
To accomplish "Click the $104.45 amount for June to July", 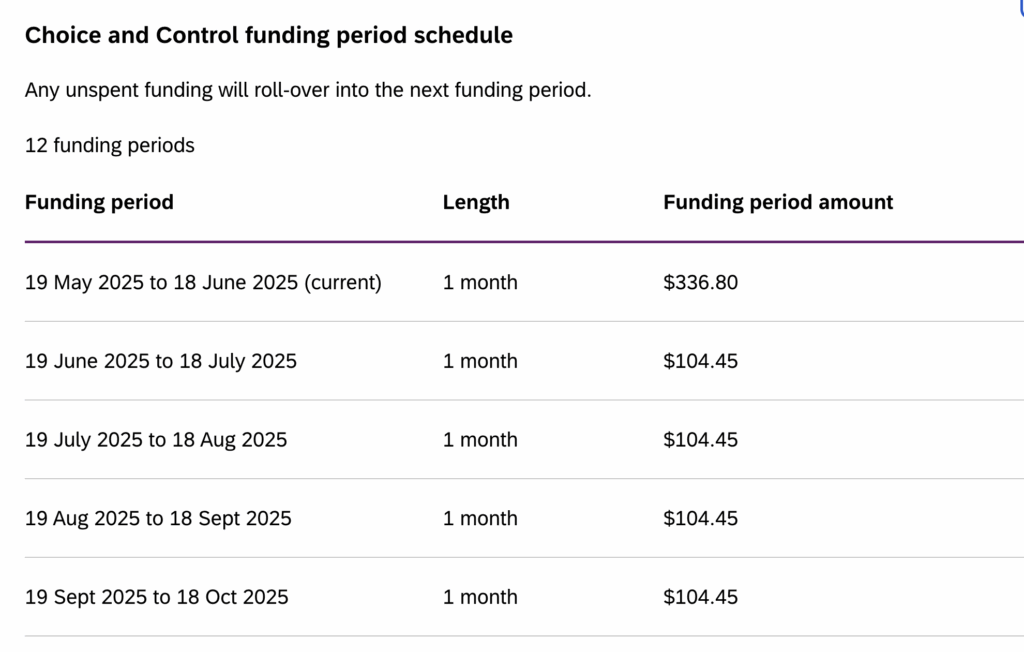I will click(x=700, y=361).
